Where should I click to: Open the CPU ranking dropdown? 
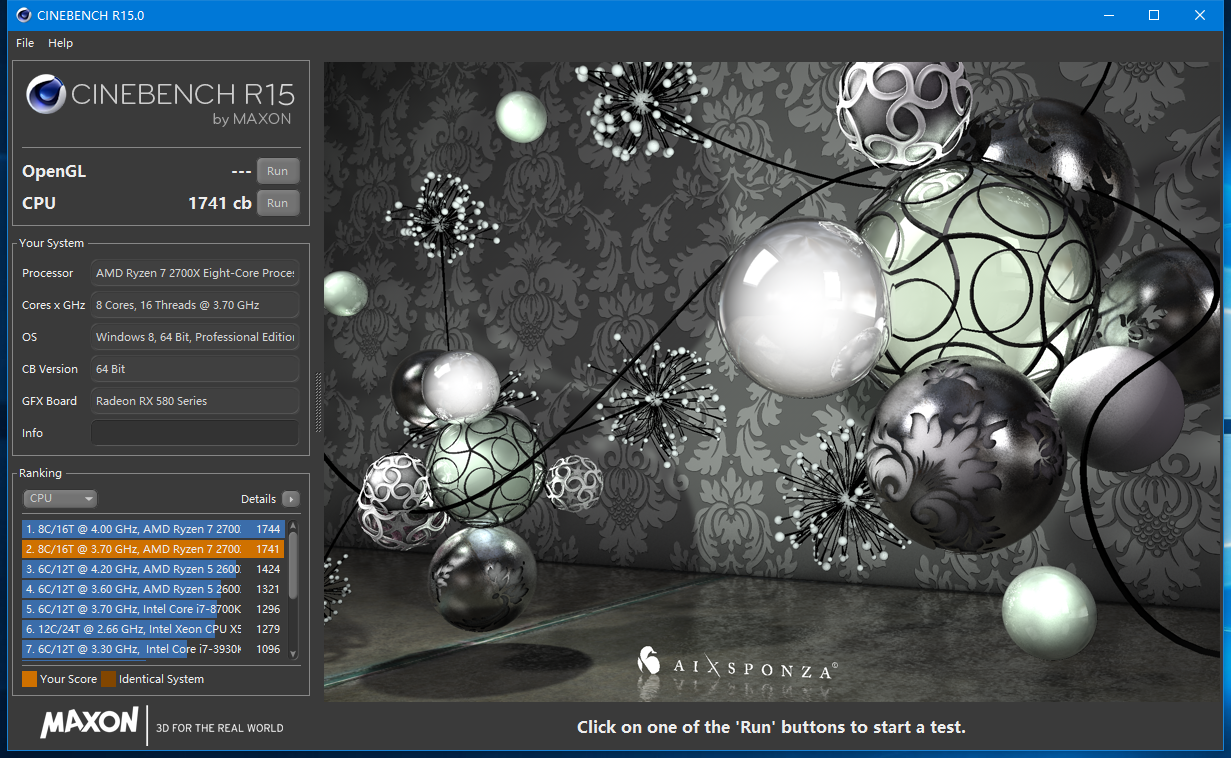pos(60,498)
